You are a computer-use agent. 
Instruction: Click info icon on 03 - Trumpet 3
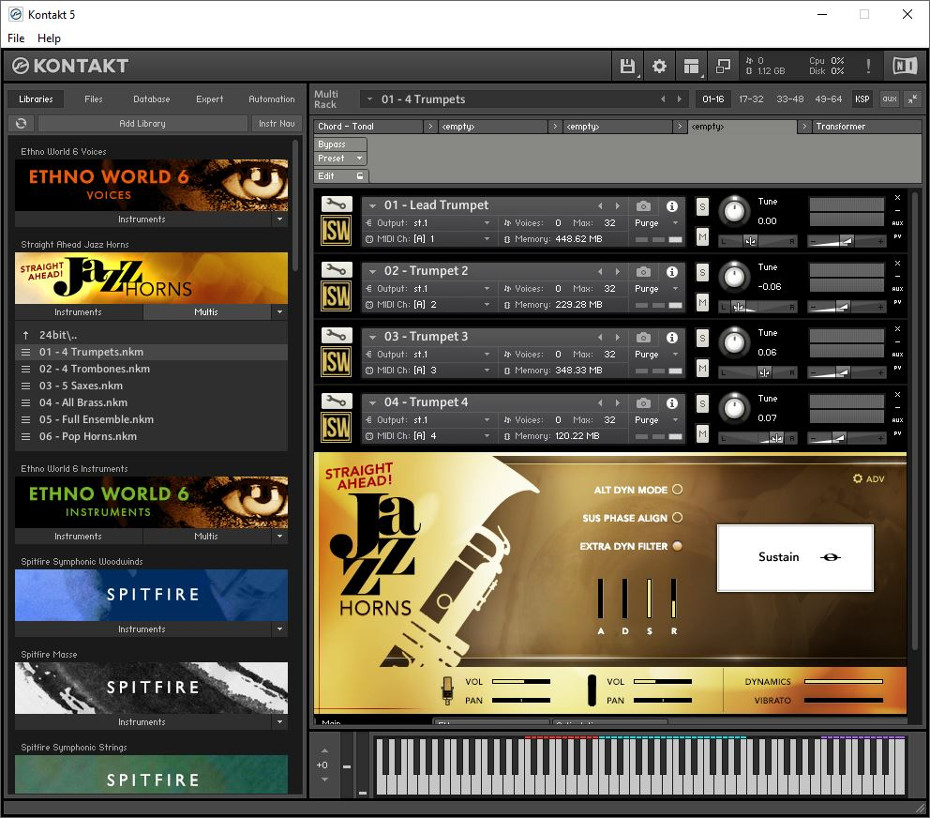[672, 337]
